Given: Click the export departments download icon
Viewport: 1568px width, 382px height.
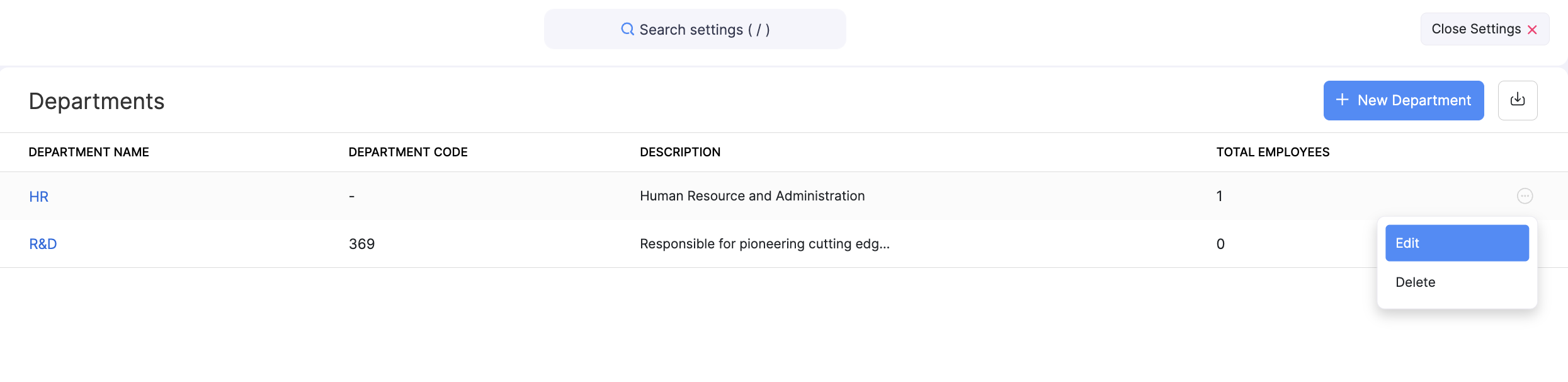Looking at the screenshot, I should click(1517, 100).
